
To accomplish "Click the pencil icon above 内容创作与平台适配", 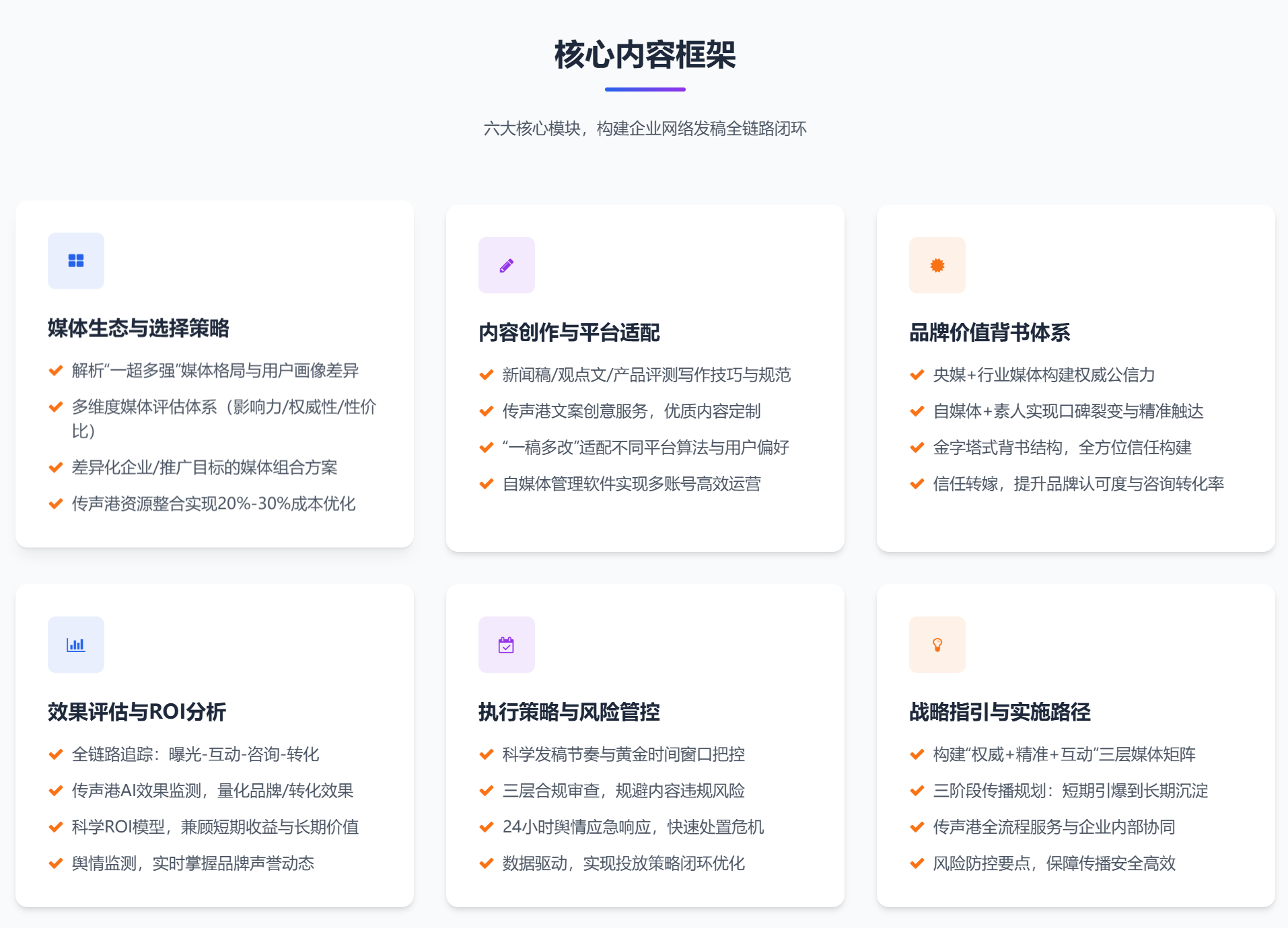I will point(506,265).
